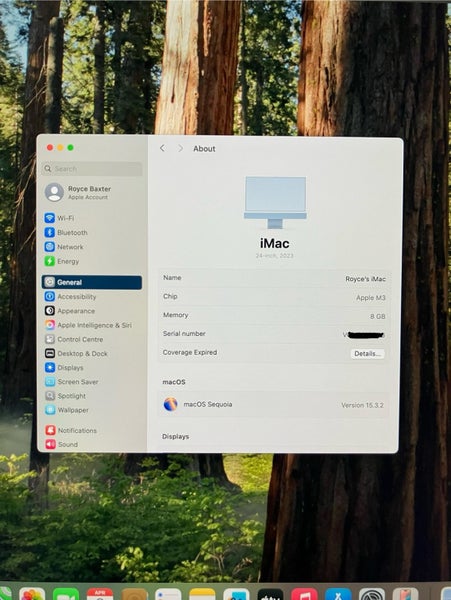Image resolution: width=451 pixels, height=600 pixels.
Task: Click the 8 GB memory value
Action: click(x=378, y=316)
